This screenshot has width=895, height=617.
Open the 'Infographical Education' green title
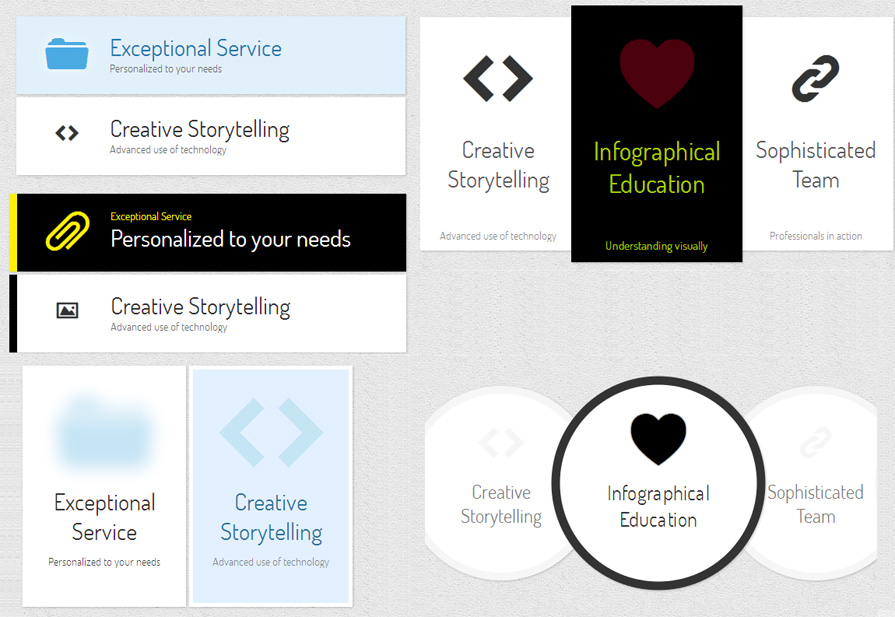coord(656,168)
